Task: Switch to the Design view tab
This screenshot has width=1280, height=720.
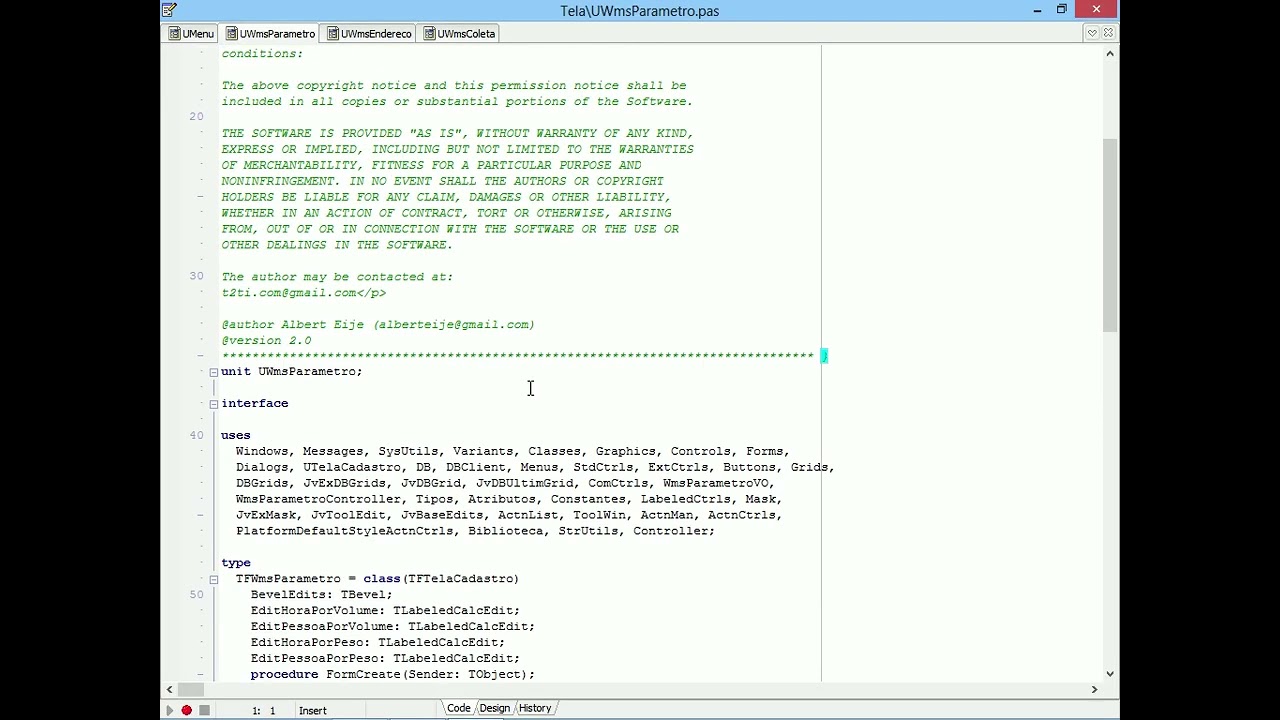Action: point(494,708)
